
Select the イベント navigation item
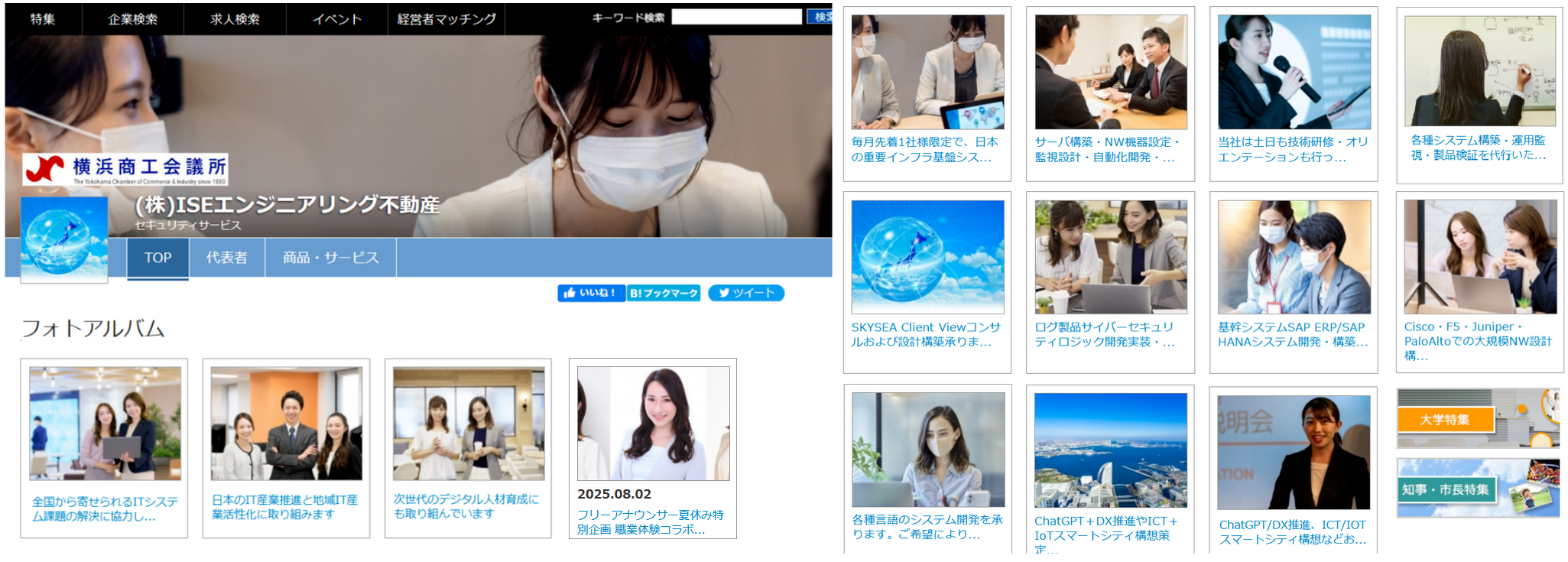(x=336, y=19)
